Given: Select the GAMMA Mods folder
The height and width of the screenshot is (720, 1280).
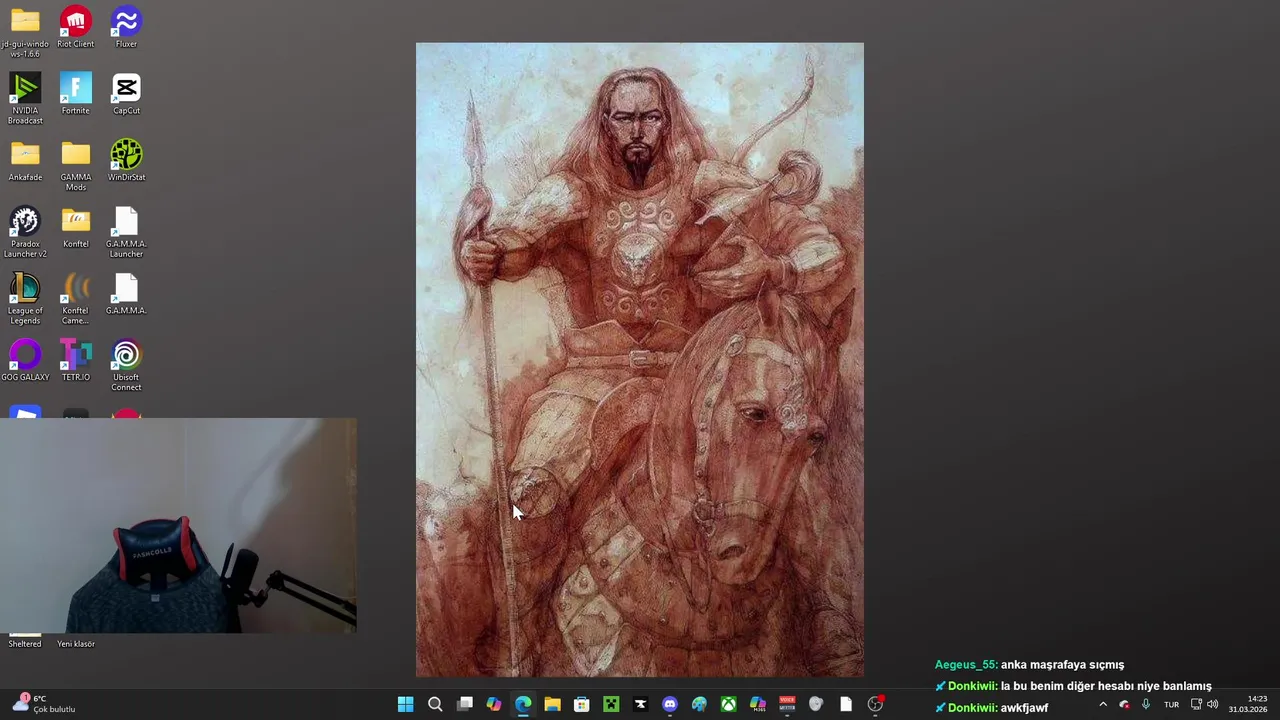Looking at the screenshot, I should 75,165.
